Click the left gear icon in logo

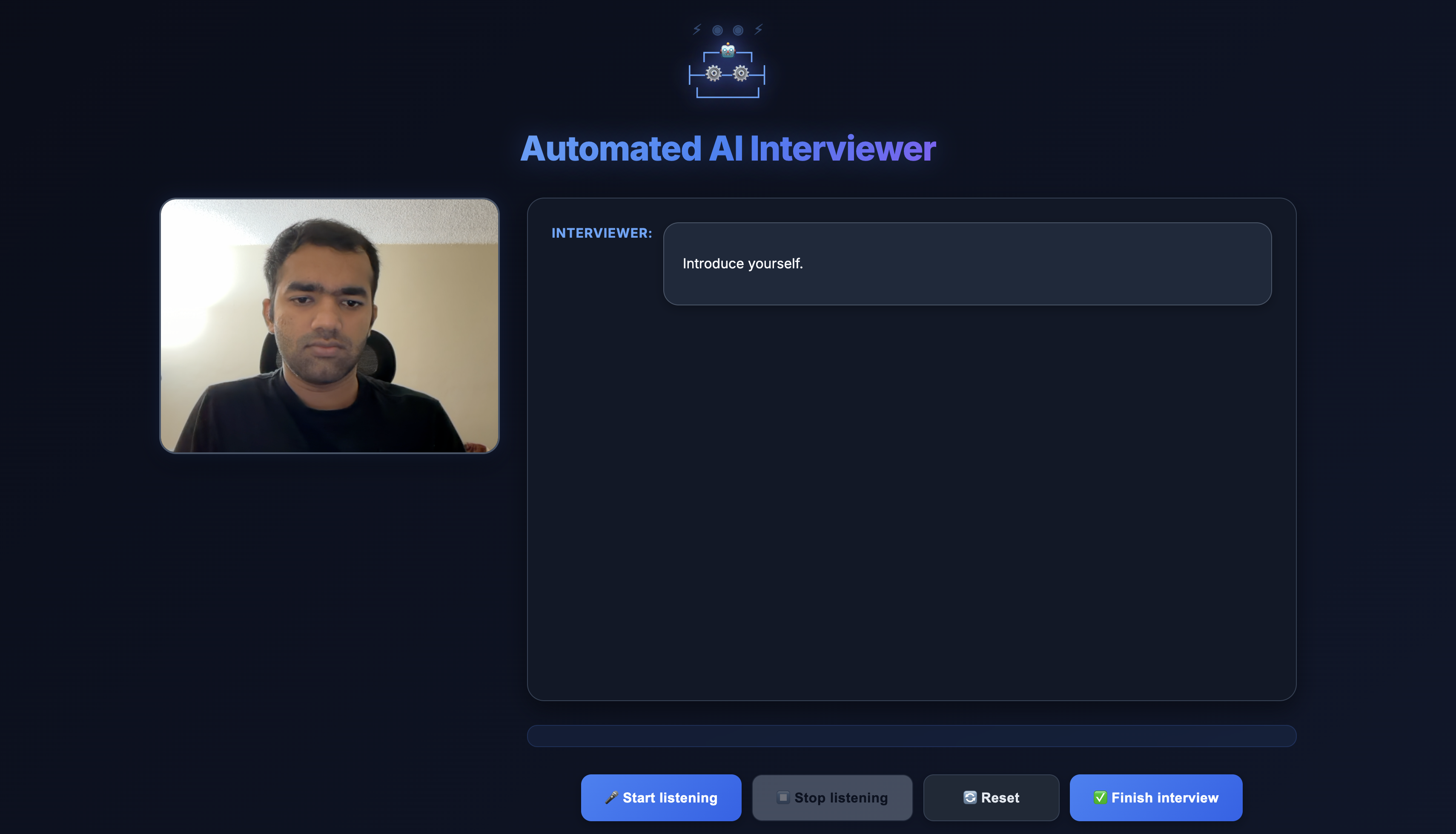click(714, 73)
